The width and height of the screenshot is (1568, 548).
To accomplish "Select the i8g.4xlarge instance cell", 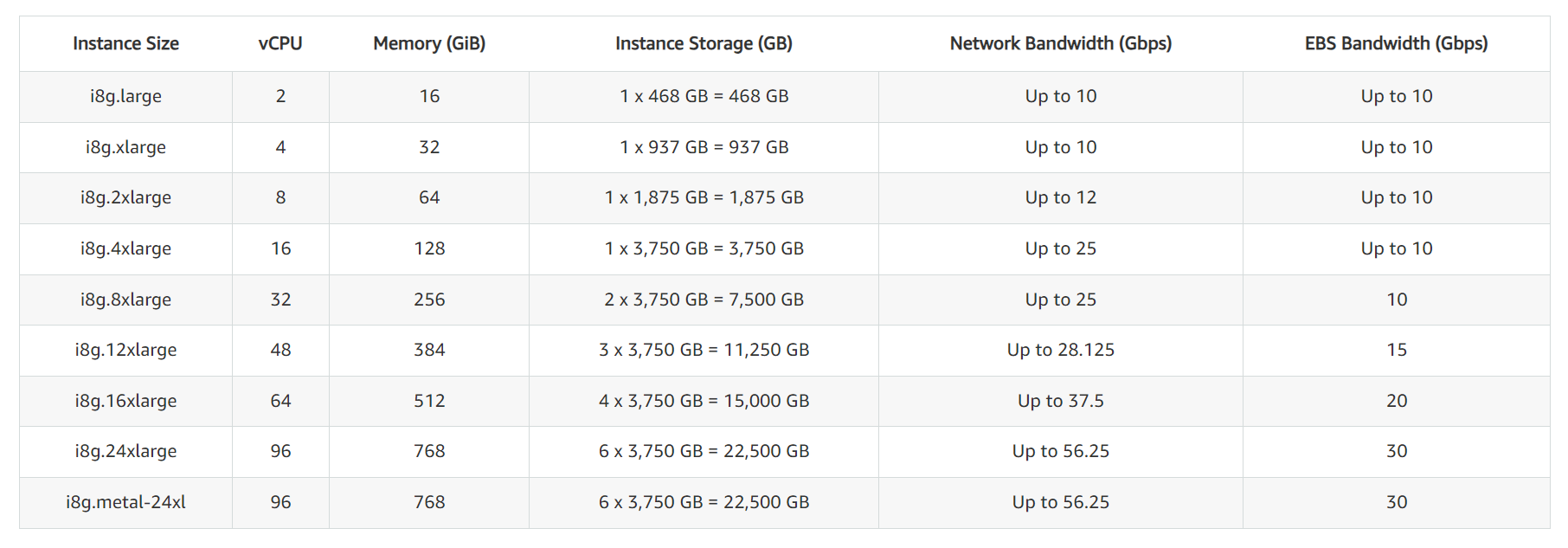I will pos(125,248).
